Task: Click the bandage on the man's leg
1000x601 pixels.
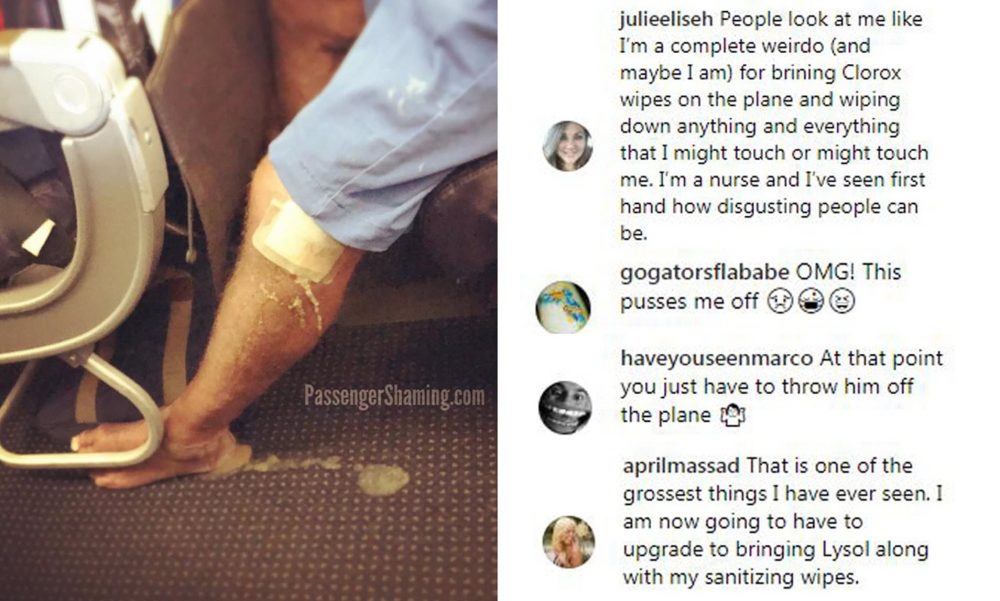Action: (297, 239)
